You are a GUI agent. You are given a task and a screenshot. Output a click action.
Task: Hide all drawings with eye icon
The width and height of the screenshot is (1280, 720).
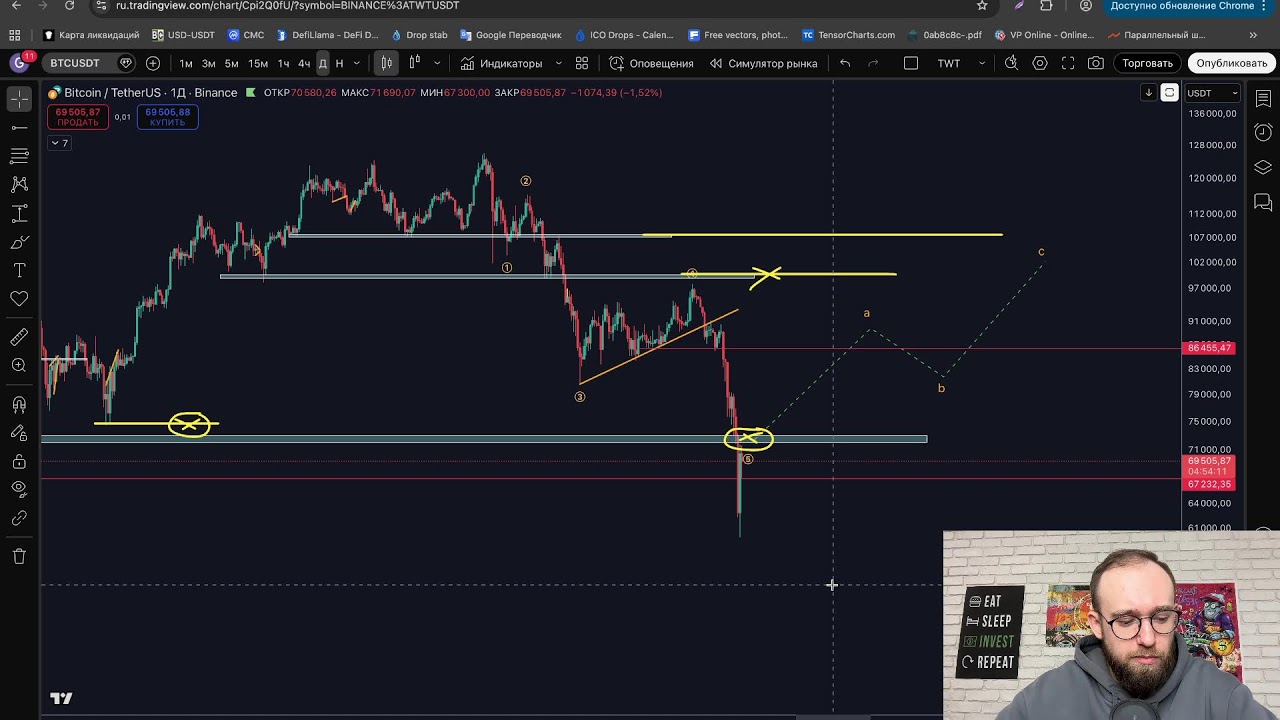pyautogui.click(x=19, y=490)
